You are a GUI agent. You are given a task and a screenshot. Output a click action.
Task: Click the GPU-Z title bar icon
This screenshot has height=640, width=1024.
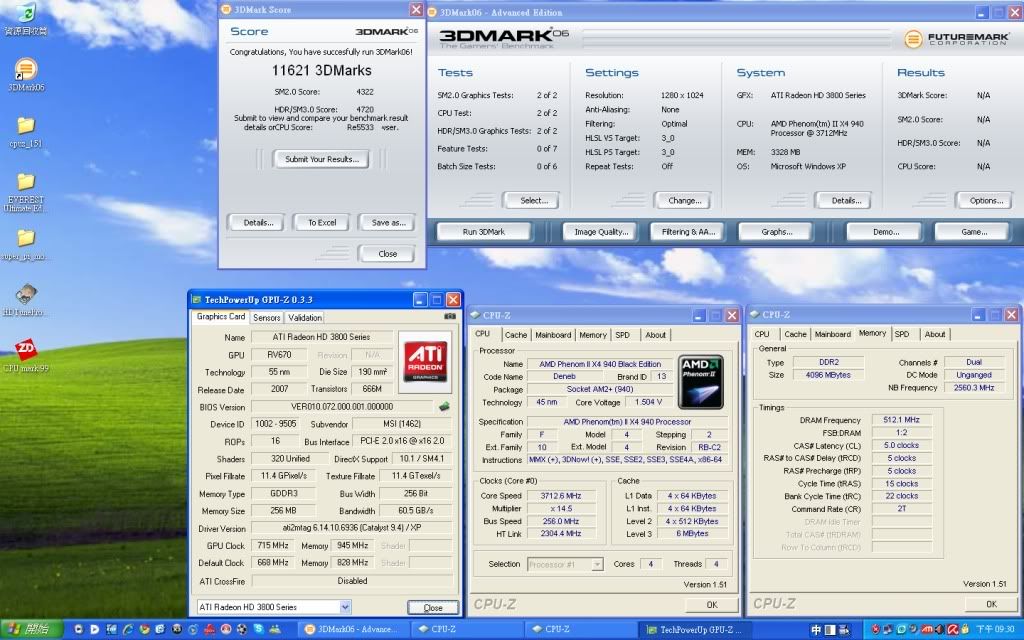point(197,300)
